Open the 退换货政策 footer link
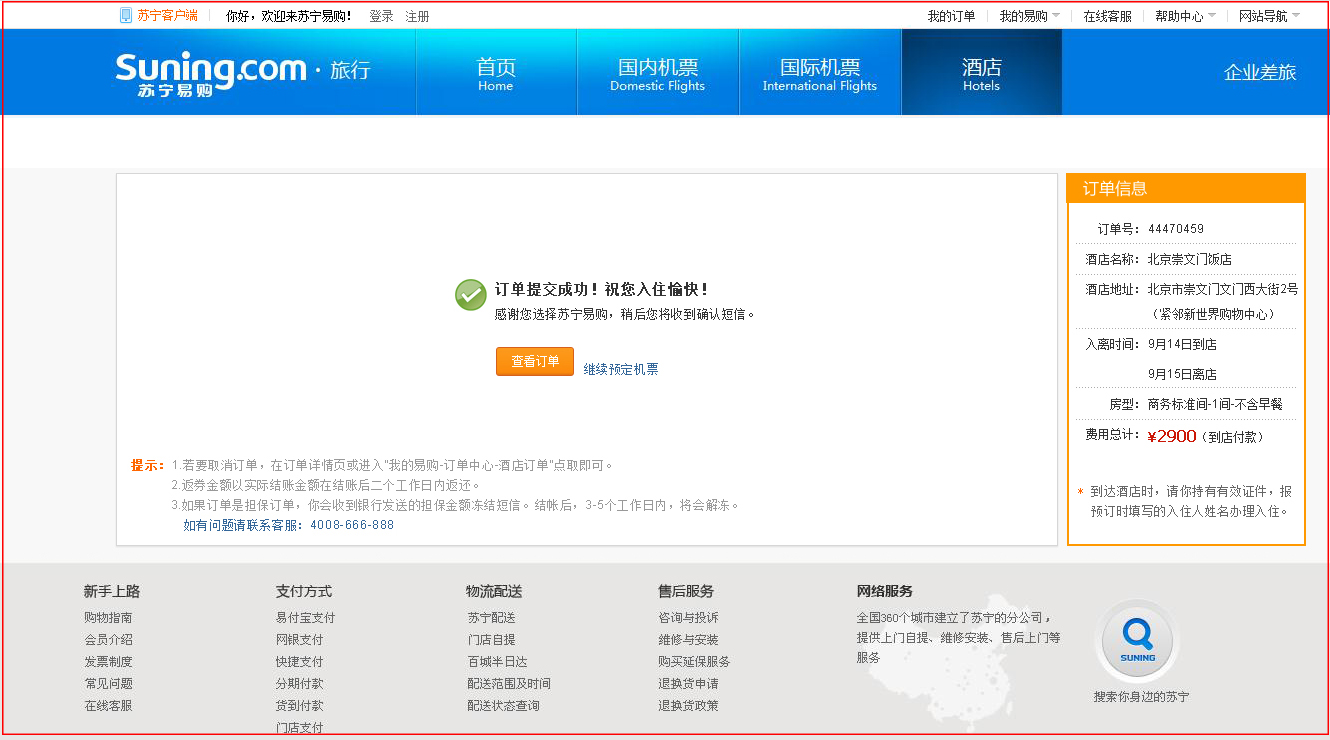Screen dimensions: 1330x740 tap(688, 706)
